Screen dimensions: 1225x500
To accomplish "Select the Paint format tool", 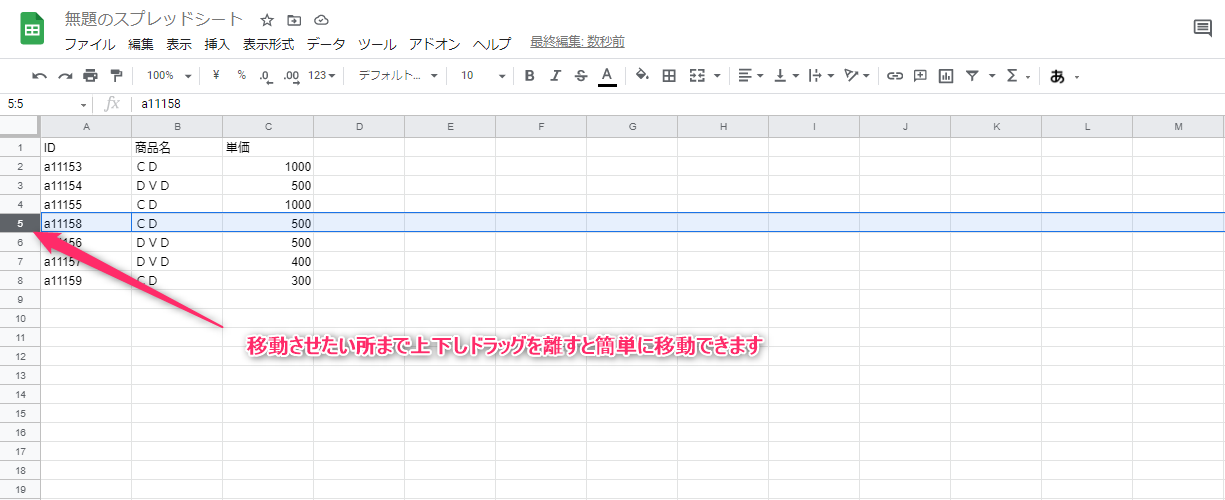I will coord(116,75).
